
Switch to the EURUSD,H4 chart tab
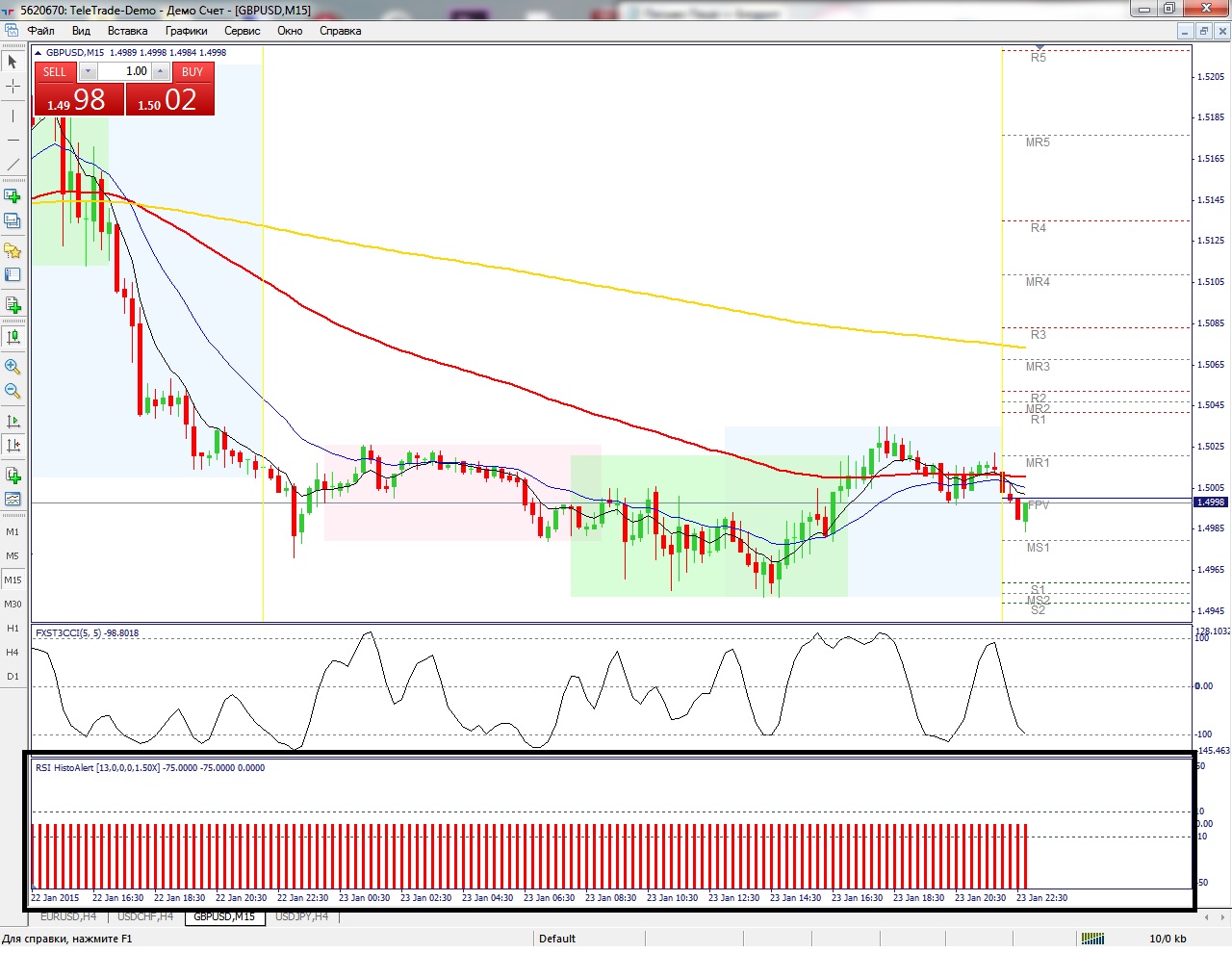[x=68, y=916]
